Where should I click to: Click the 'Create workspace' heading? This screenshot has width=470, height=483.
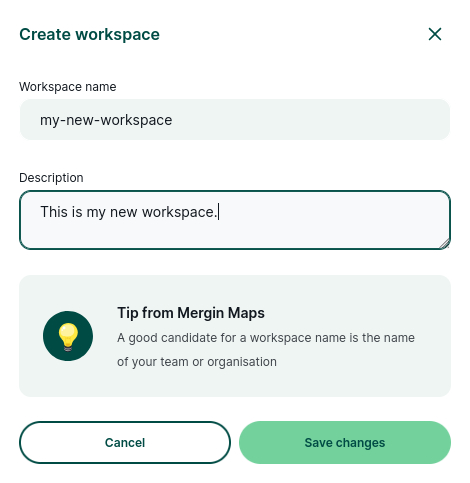89,34
